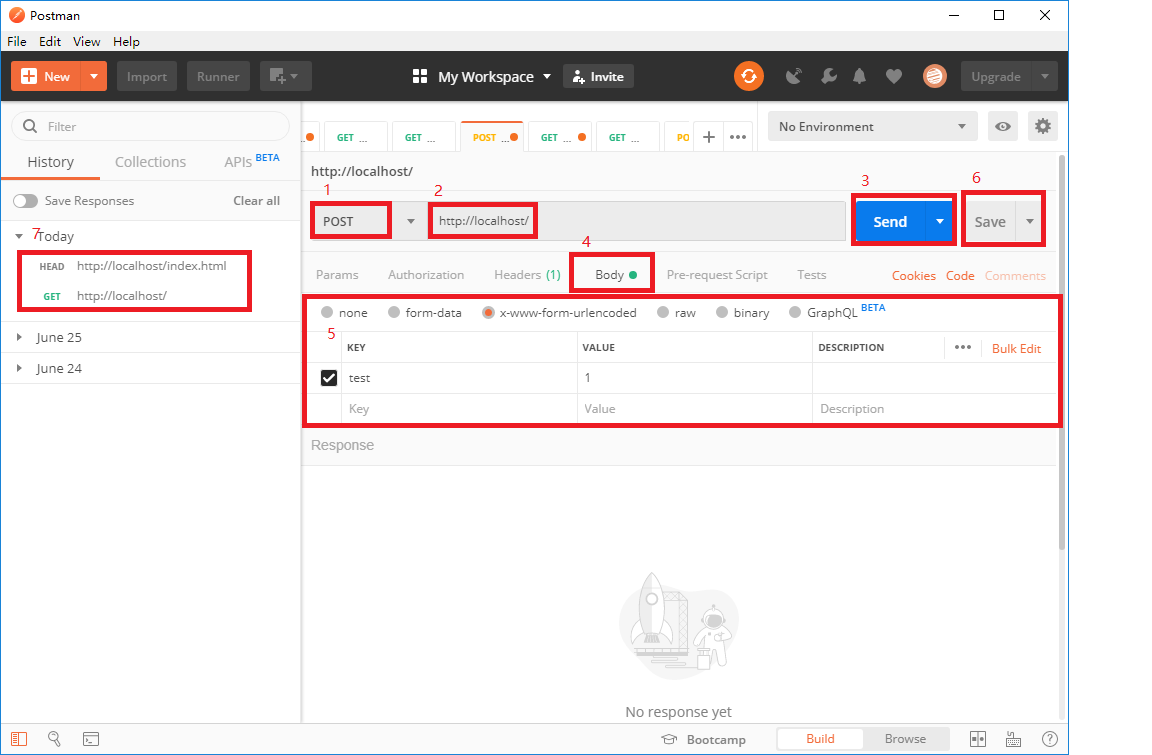Screen dimensions: 1152x755
Task: Open the Upgrade dropdown arrow
Action: pyautogui.click(x=1045, y=76)
